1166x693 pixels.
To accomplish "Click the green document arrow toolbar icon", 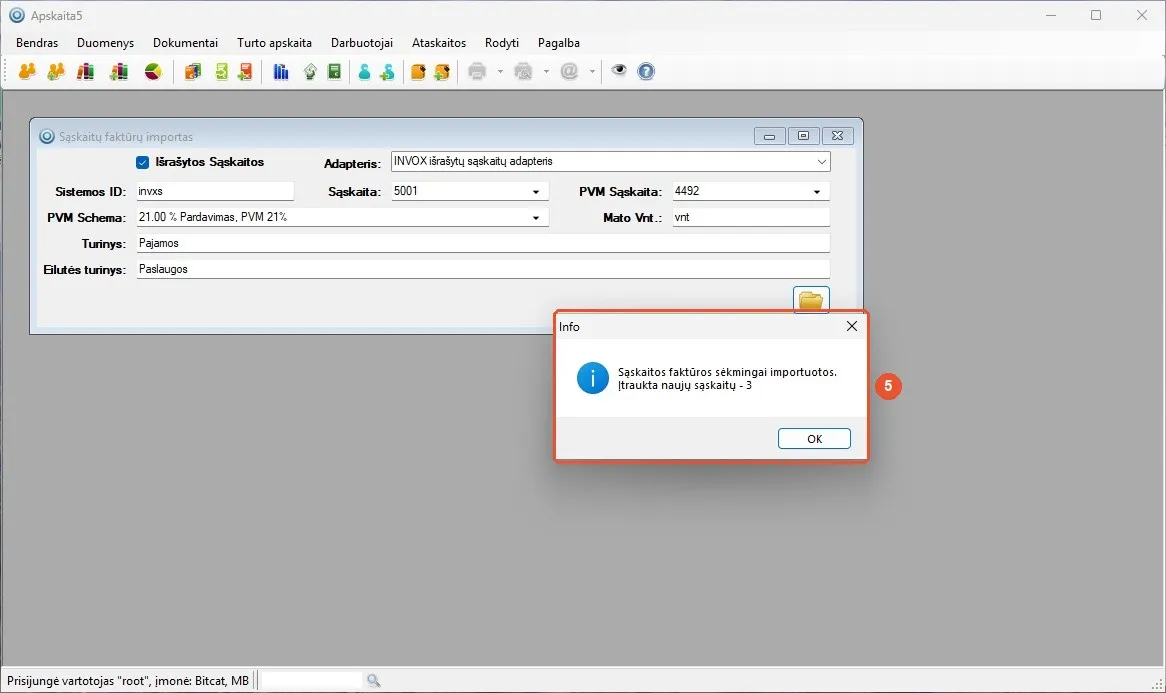I will tap(222, 71).
